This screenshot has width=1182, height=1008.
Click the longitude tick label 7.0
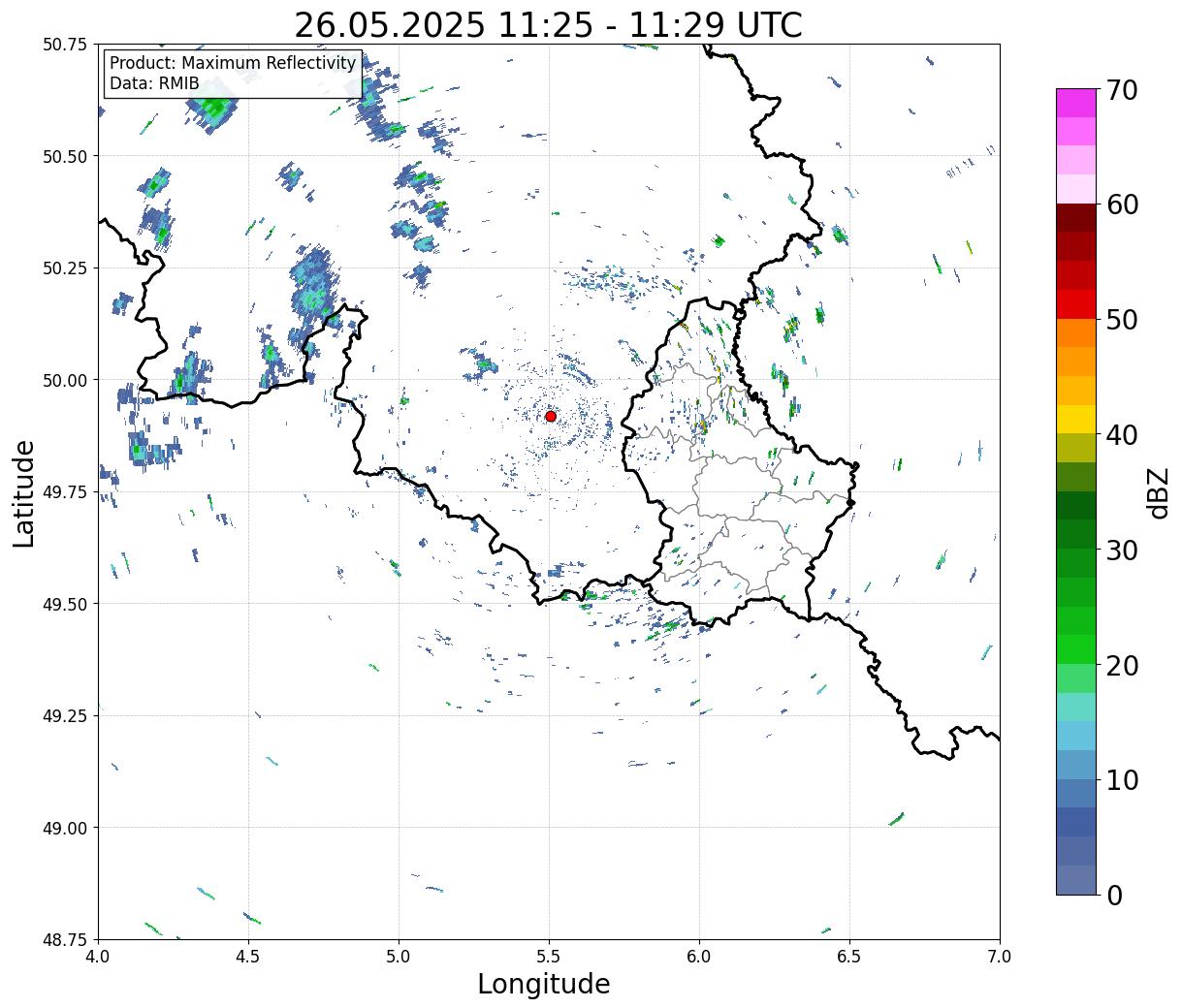[1000, 957]
